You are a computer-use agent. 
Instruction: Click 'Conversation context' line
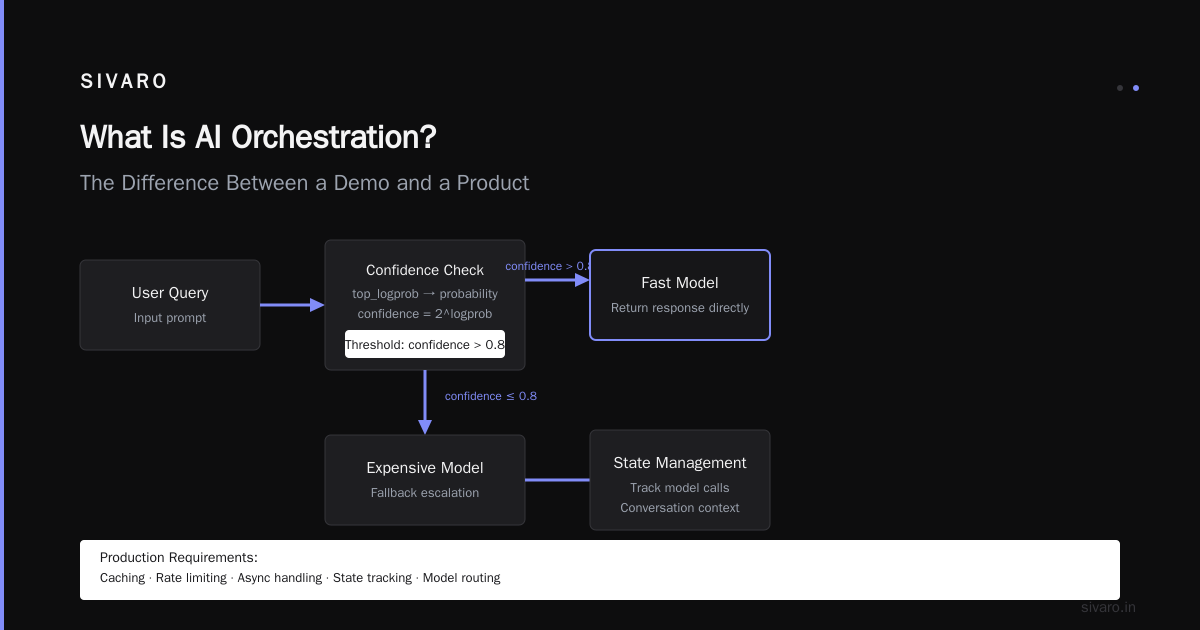click(680, 508)
